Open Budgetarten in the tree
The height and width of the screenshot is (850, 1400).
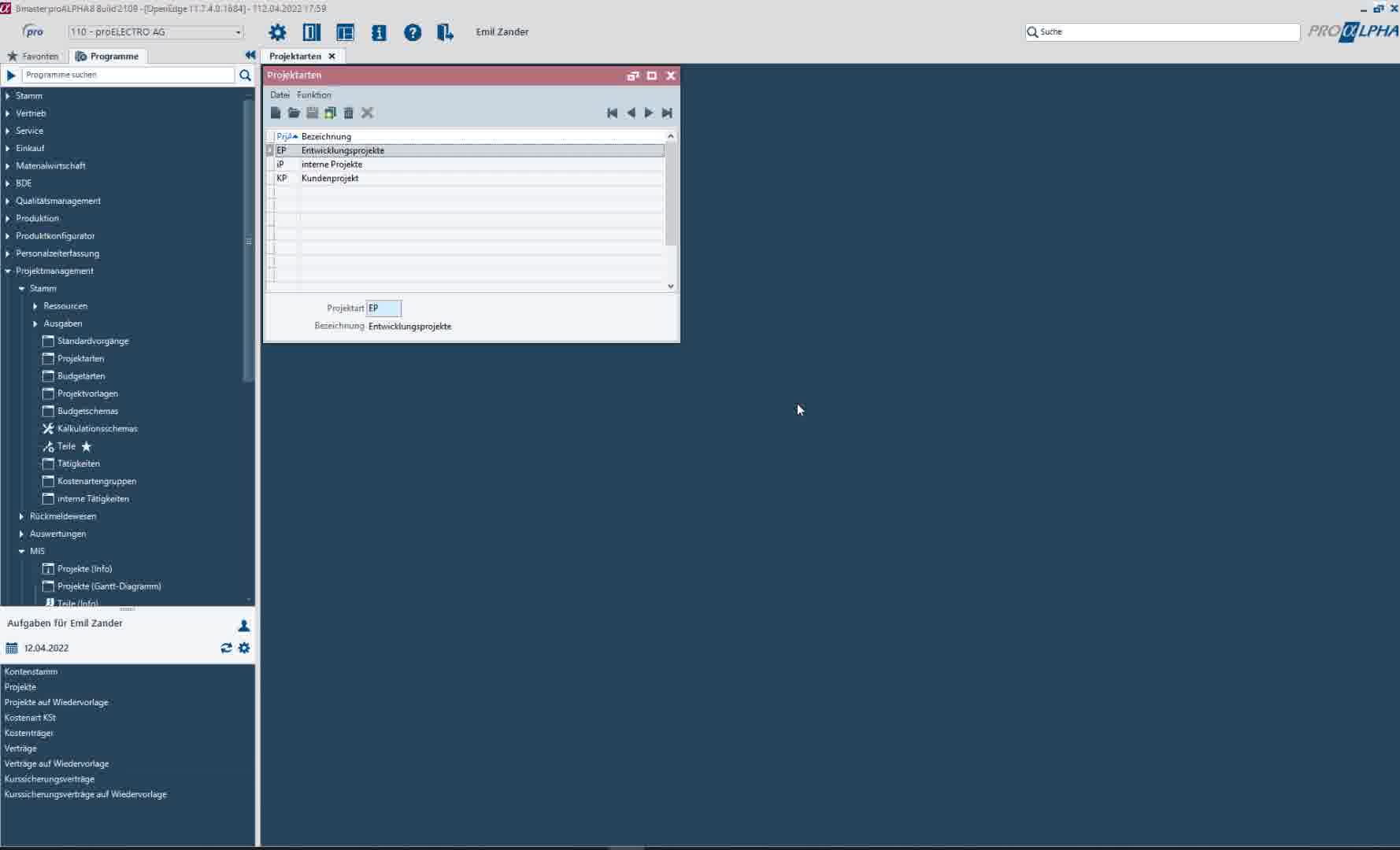coord(81,376)
